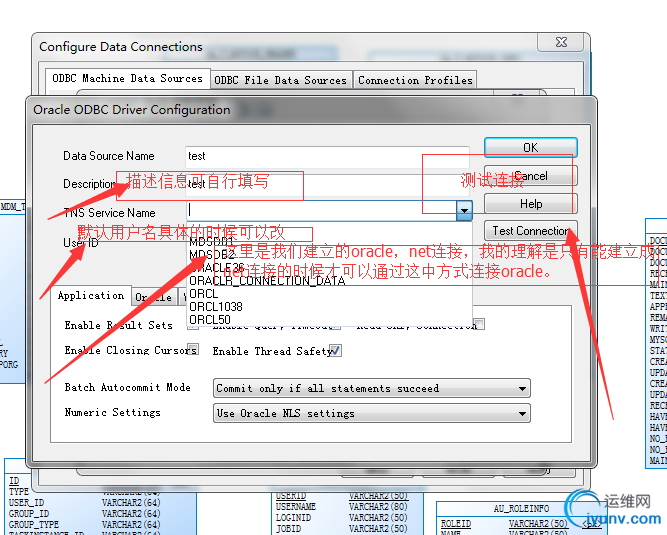Choose MDSDB2 from the TNS list
This screenshot has height=535, width=667.
click(212, 255)
